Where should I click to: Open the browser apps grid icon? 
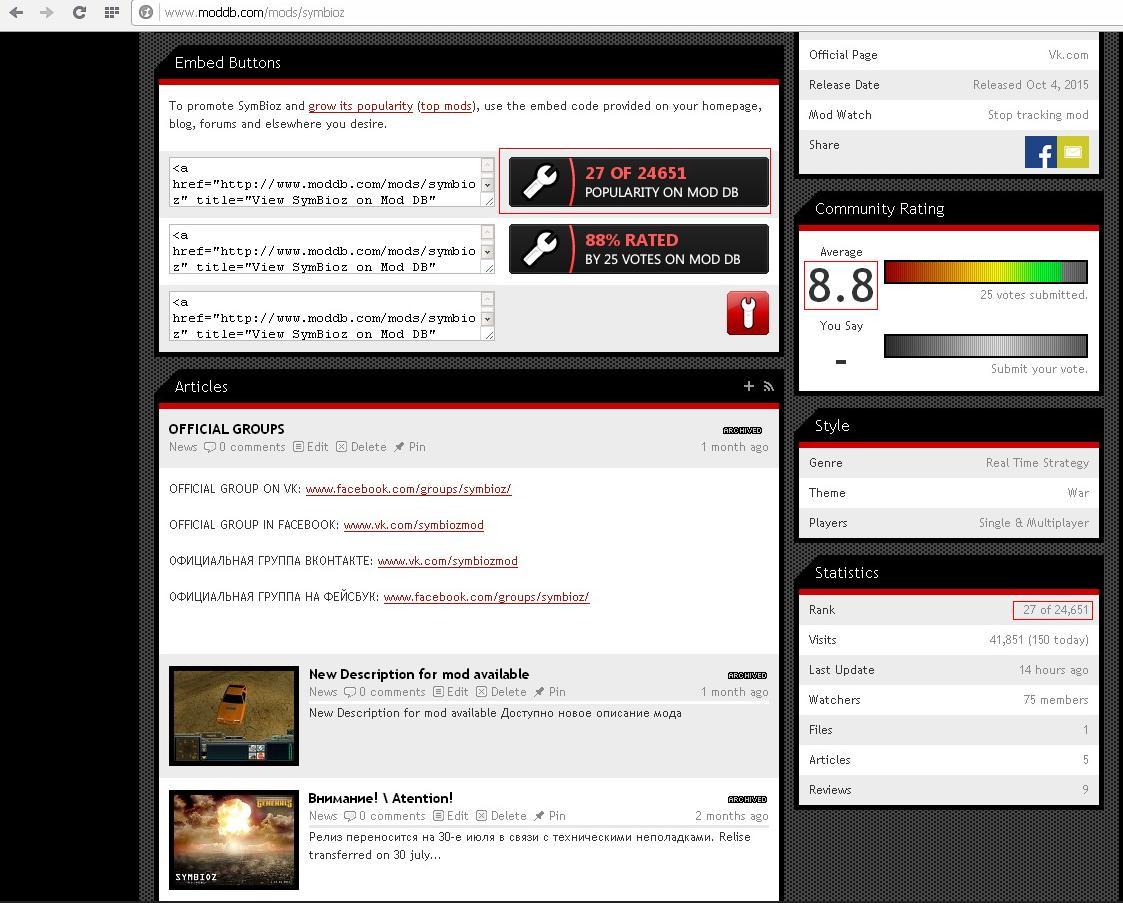(x=111, y=12)
